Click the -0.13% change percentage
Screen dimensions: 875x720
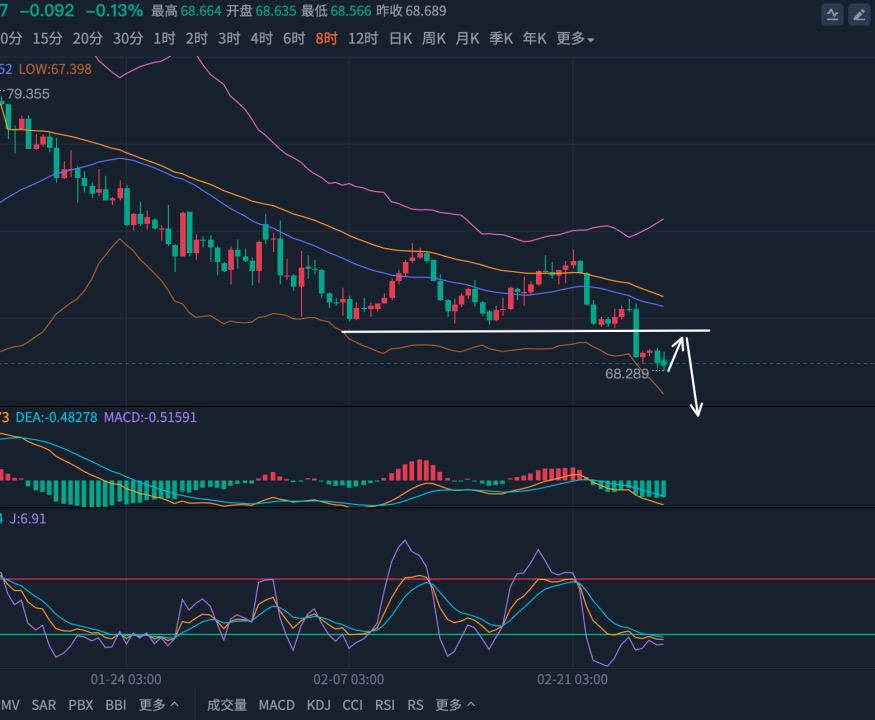click(114, 11)
